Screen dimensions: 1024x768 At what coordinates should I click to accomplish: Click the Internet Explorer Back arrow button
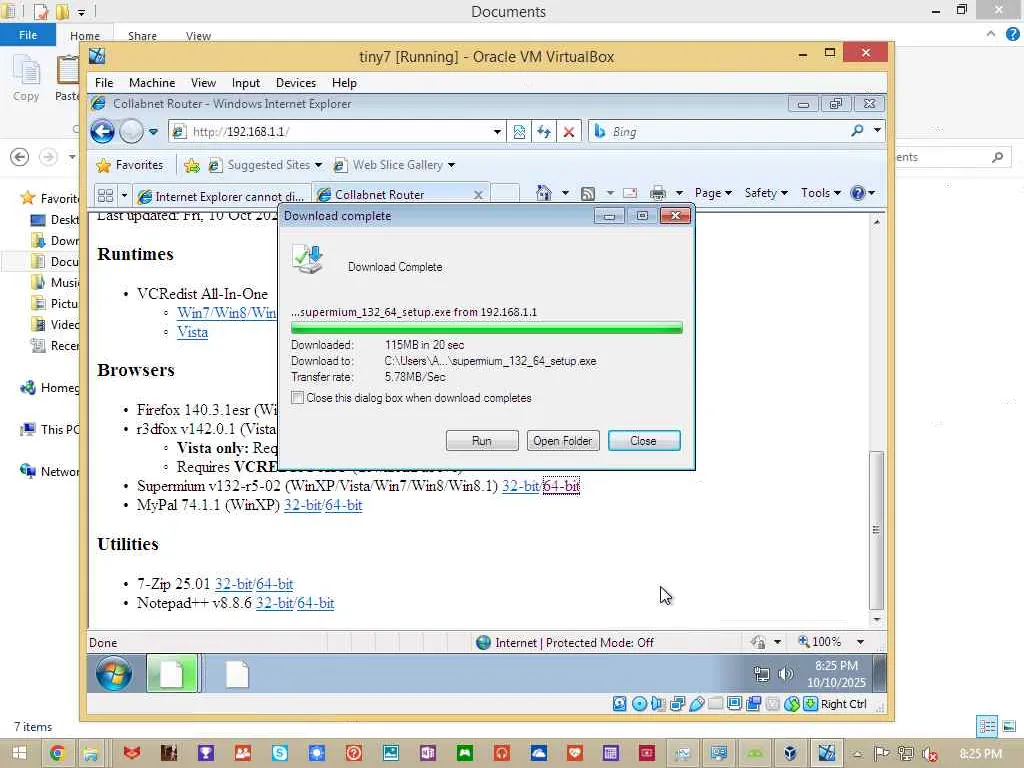(x=103, y=131)
